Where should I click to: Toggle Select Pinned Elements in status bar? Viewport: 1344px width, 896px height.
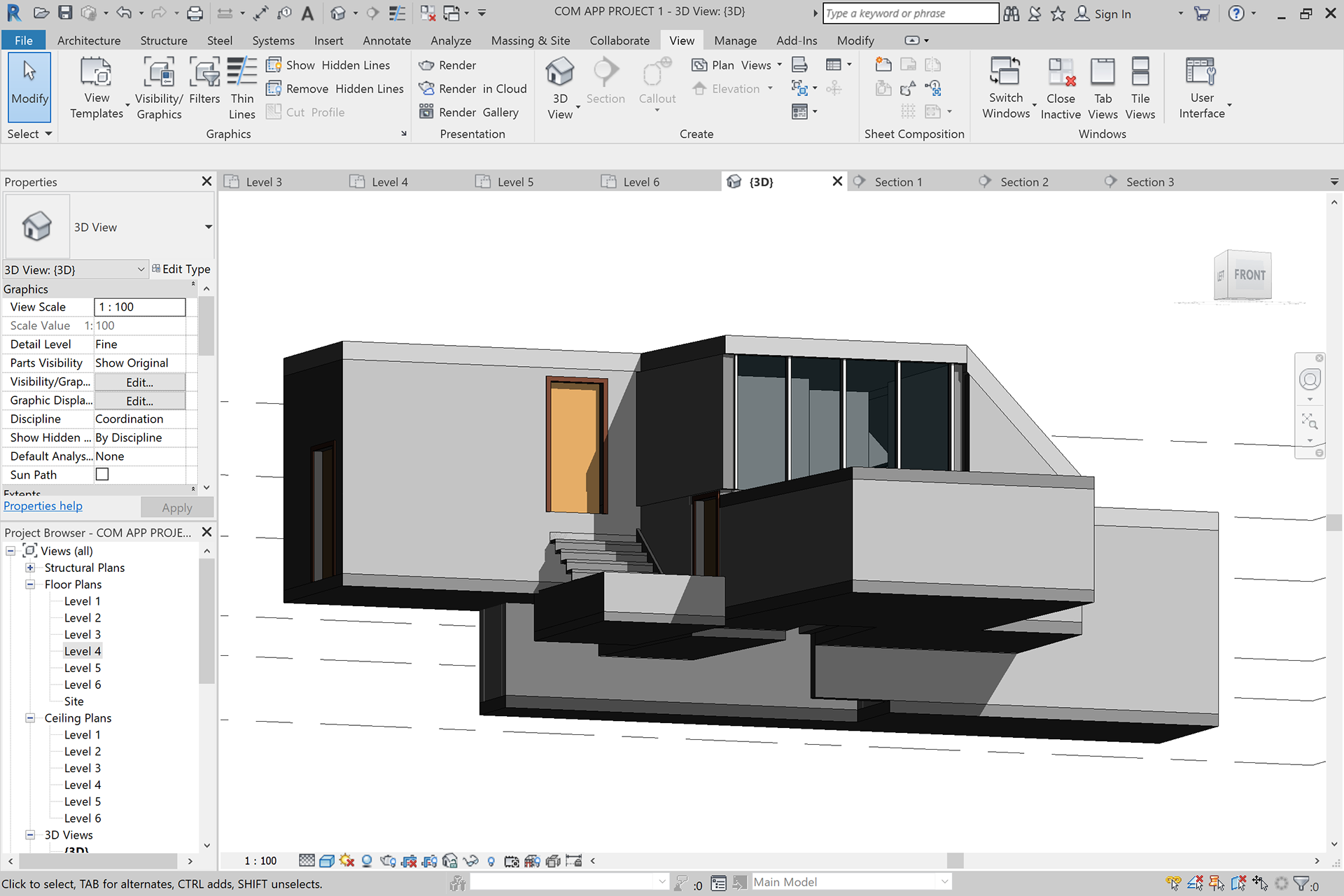coord(1217,883)
